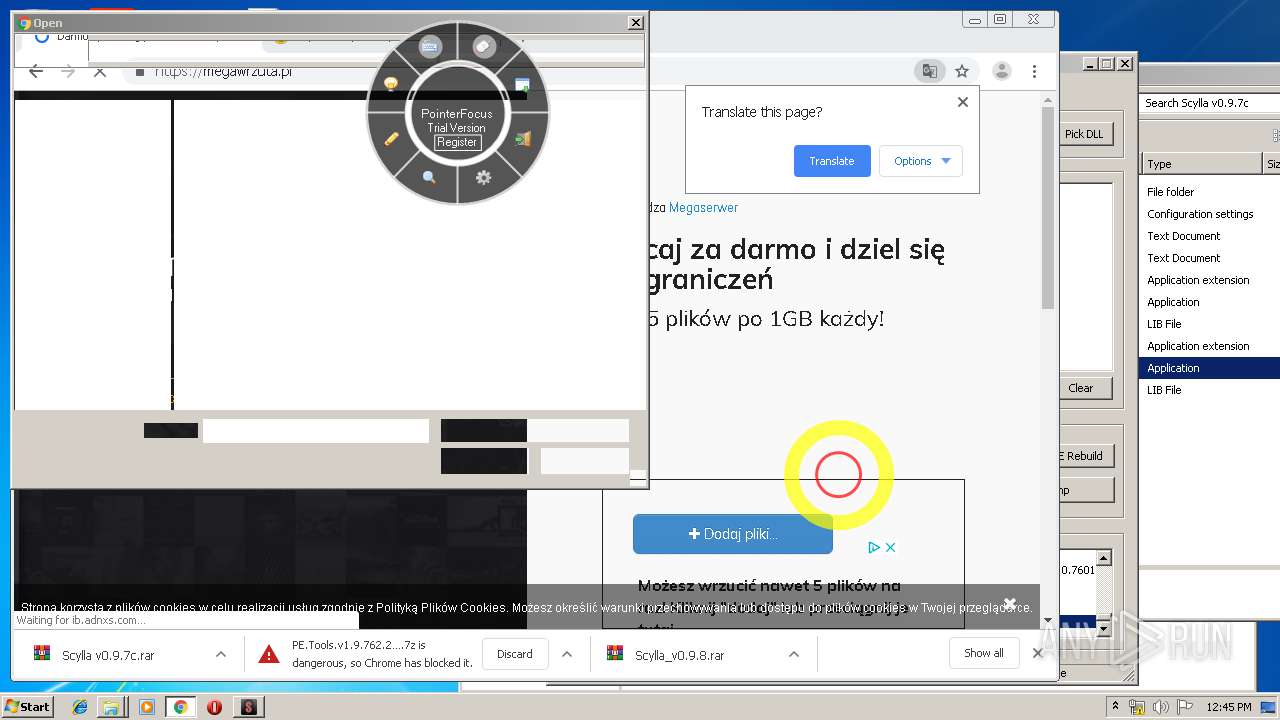This screenshot has height=720, width=1280.
Task: Select PointerFocus magnifier tool
Action: coord(429,177)
